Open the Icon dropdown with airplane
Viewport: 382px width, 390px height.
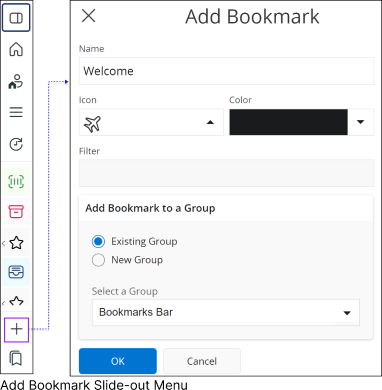(151, 122)
